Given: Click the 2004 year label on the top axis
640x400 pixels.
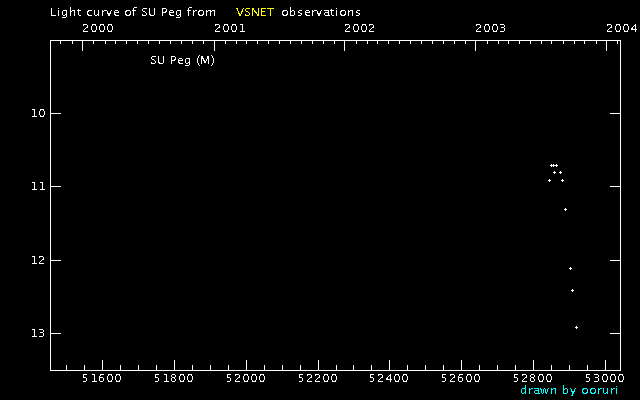Looking at the screenshot, I should point(621,28).
